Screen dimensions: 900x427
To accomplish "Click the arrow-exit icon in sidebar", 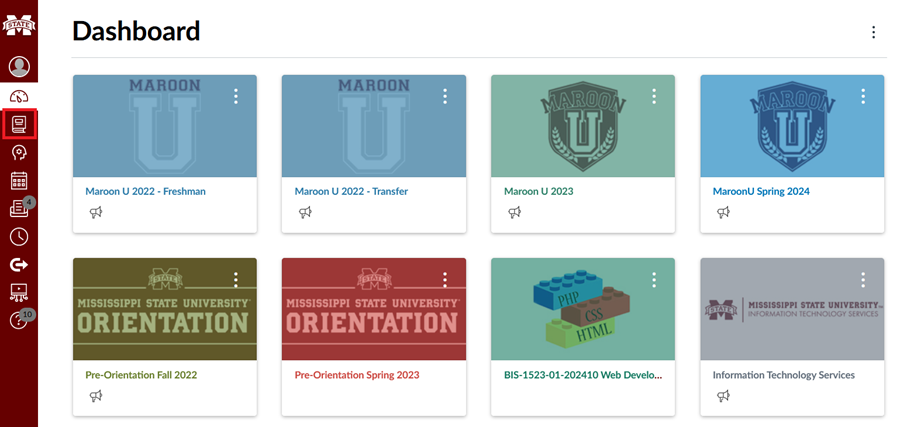I will pyautogui.click(x=19, y=265).
